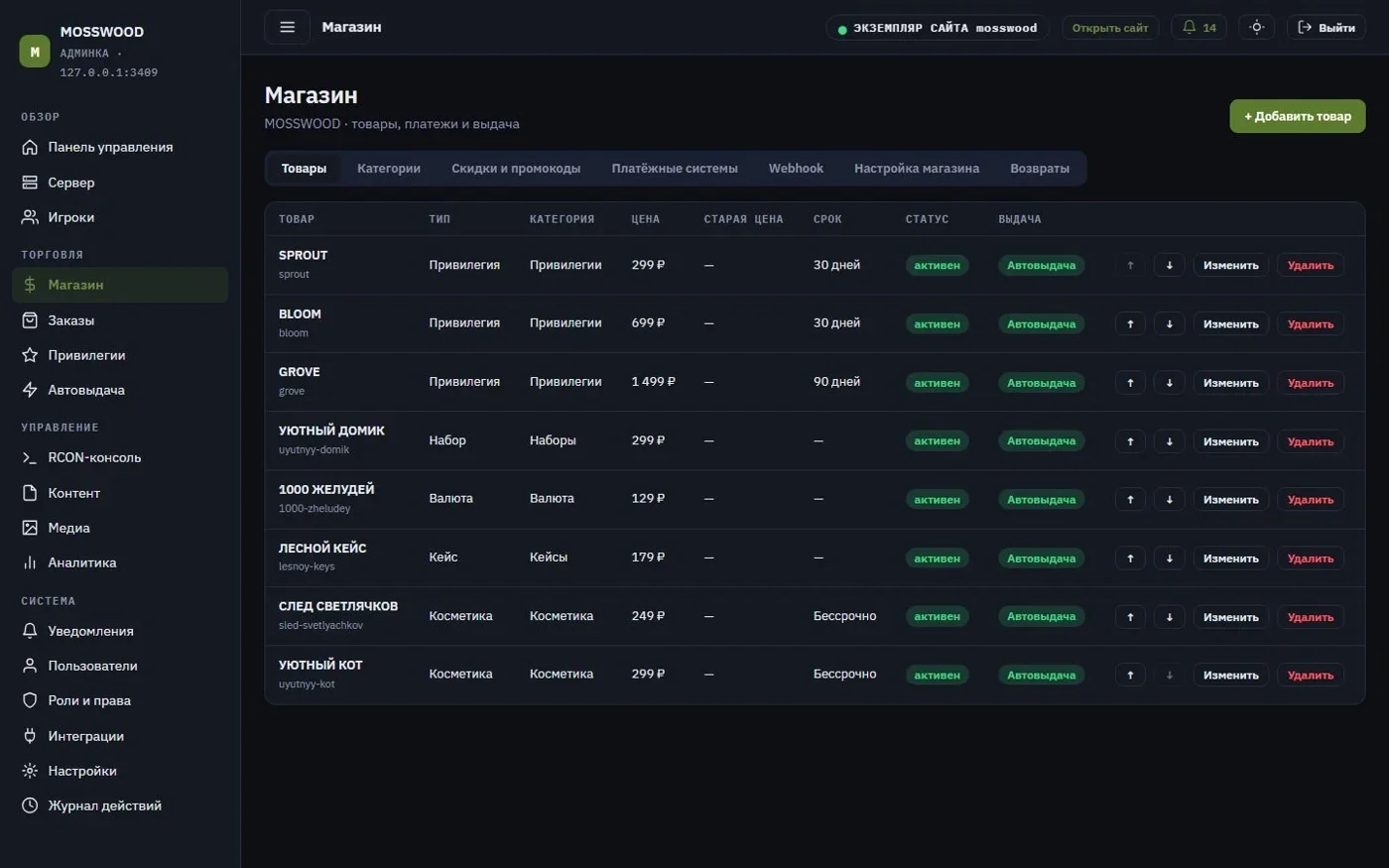The image size is (1389, 868).
Task: Click the ЭКЗЕМПЛЯР САЙТА mosswood badge
Action: tap(938, 28)
